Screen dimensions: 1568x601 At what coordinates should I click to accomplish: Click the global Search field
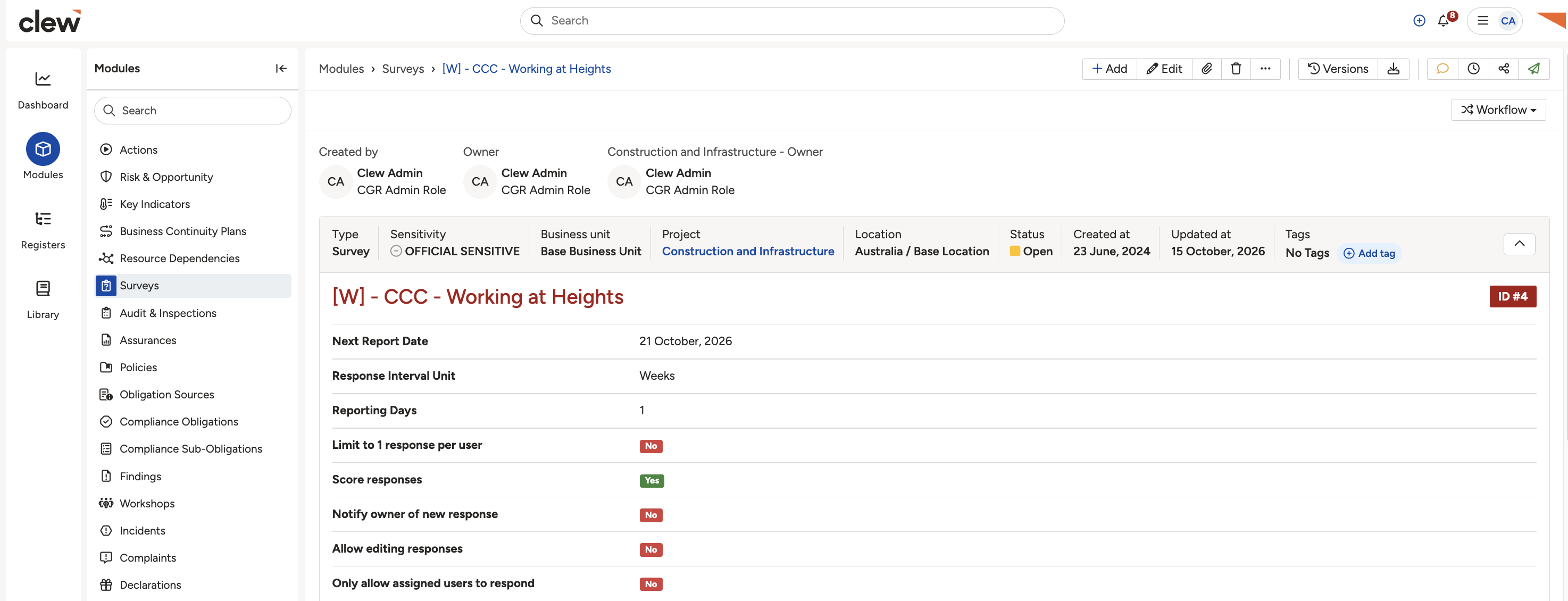(x=792, y=21)
